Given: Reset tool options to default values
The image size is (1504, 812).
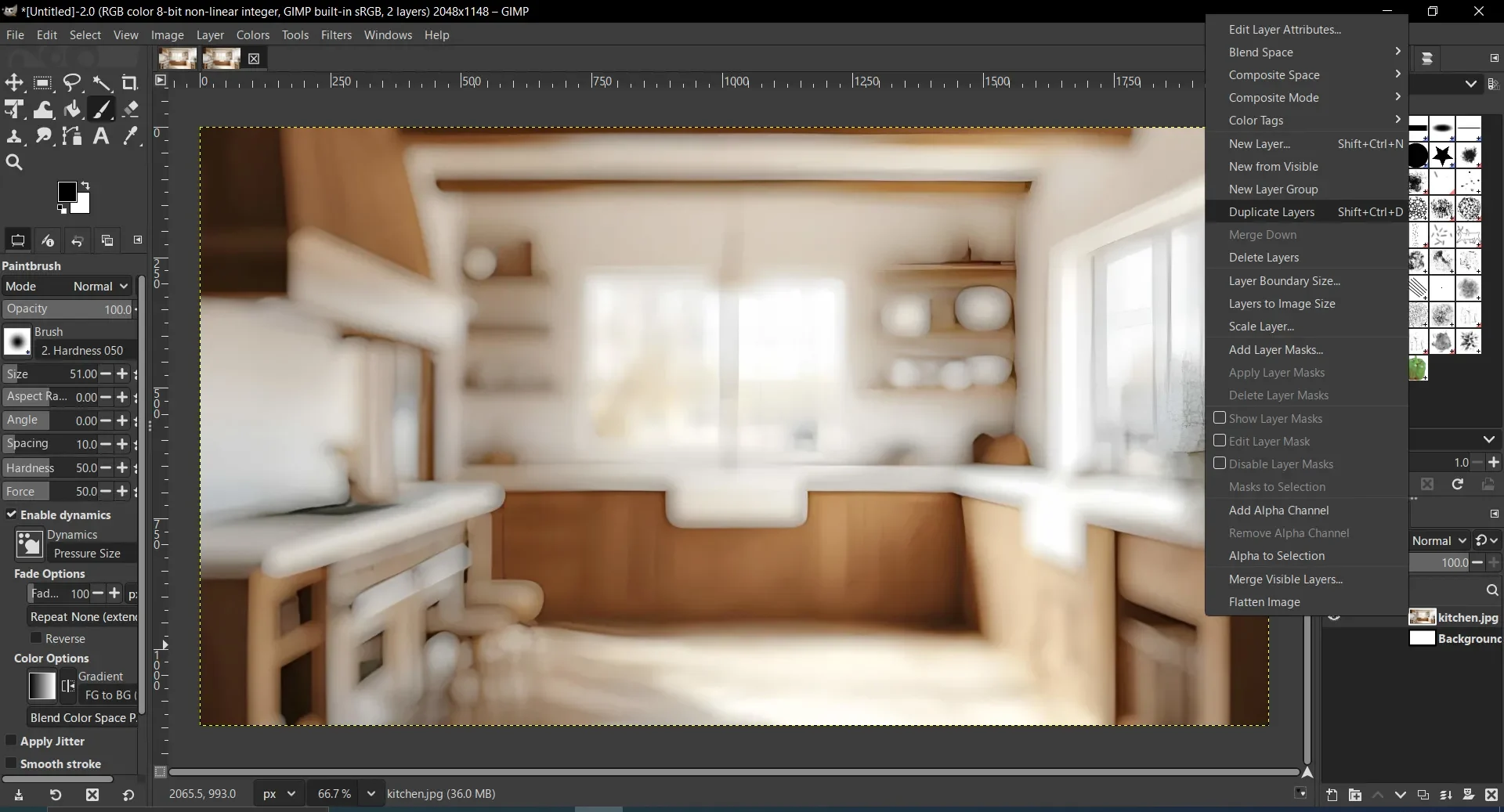Looking at the screenshot, I should (x=128, y=795).
